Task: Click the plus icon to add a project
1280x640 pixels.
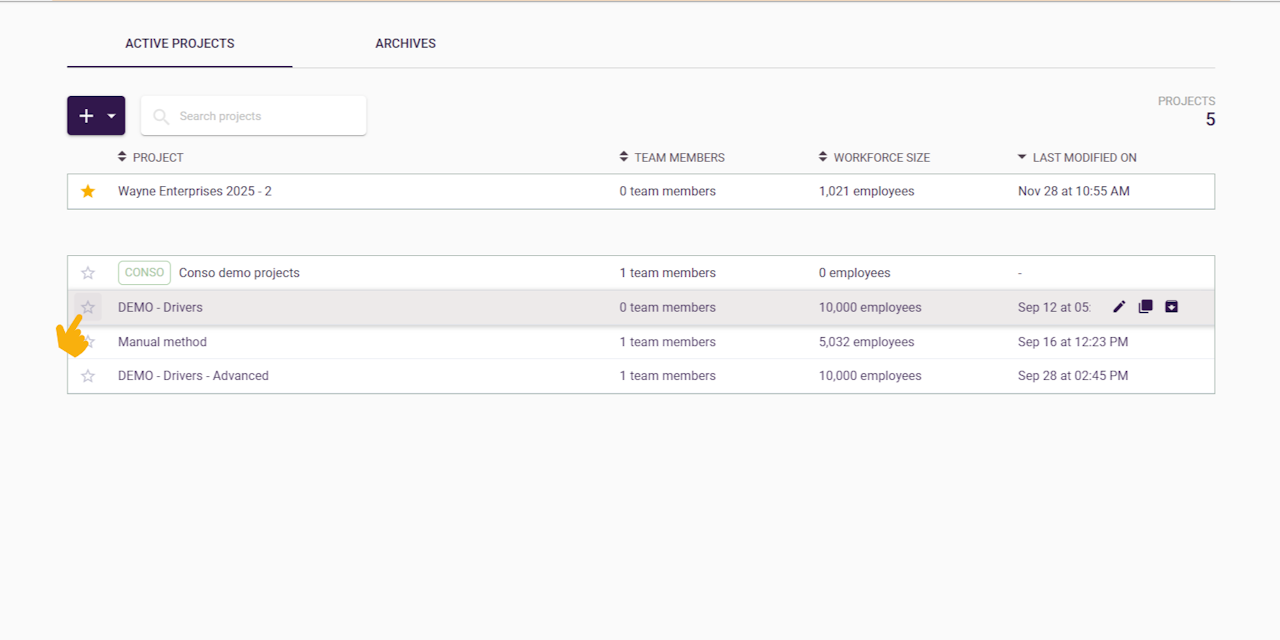Action: click(x=86, y=116)
